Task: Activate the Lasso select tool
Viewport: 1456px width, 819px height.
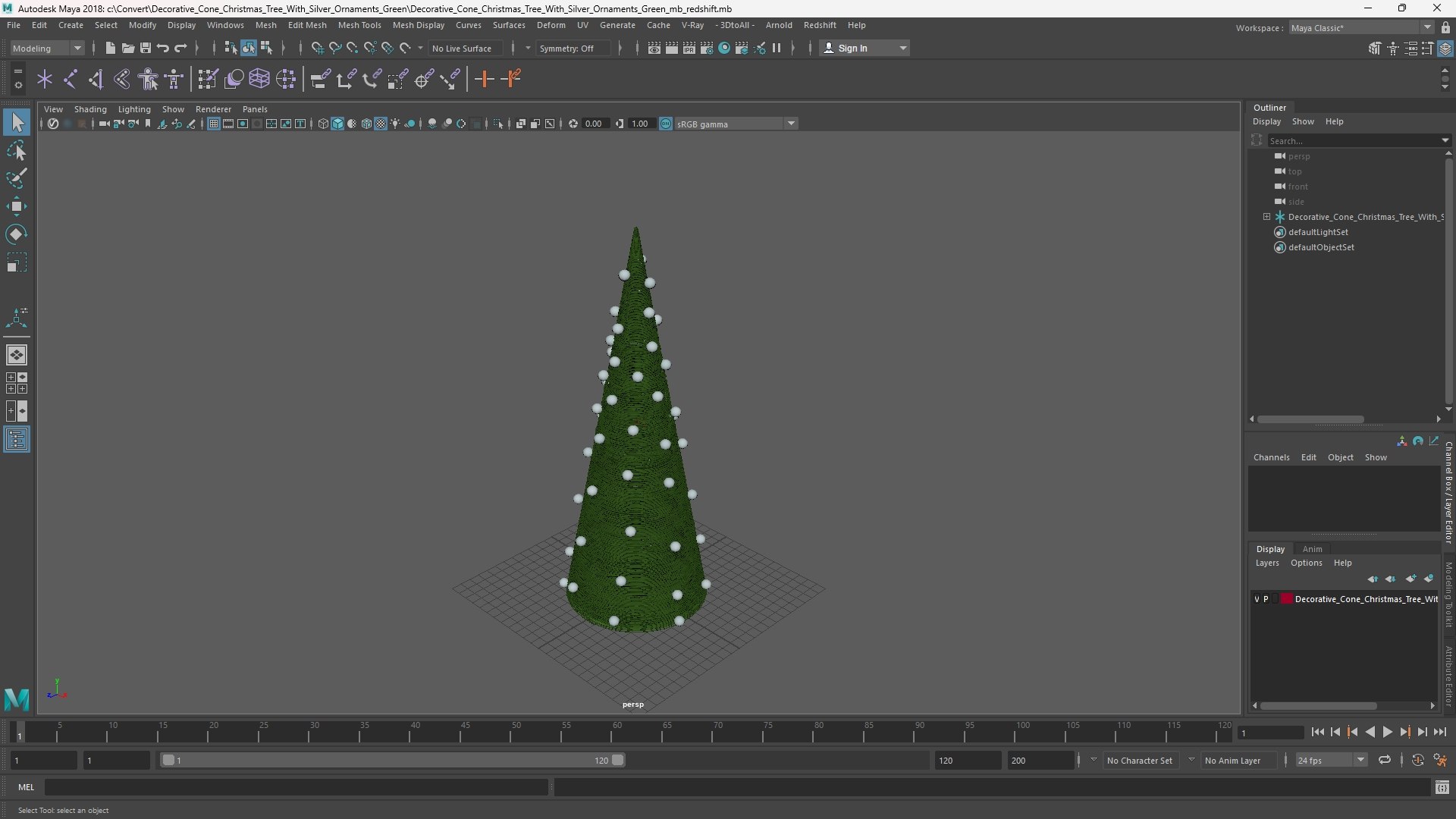Action: [x=17, y=151]
